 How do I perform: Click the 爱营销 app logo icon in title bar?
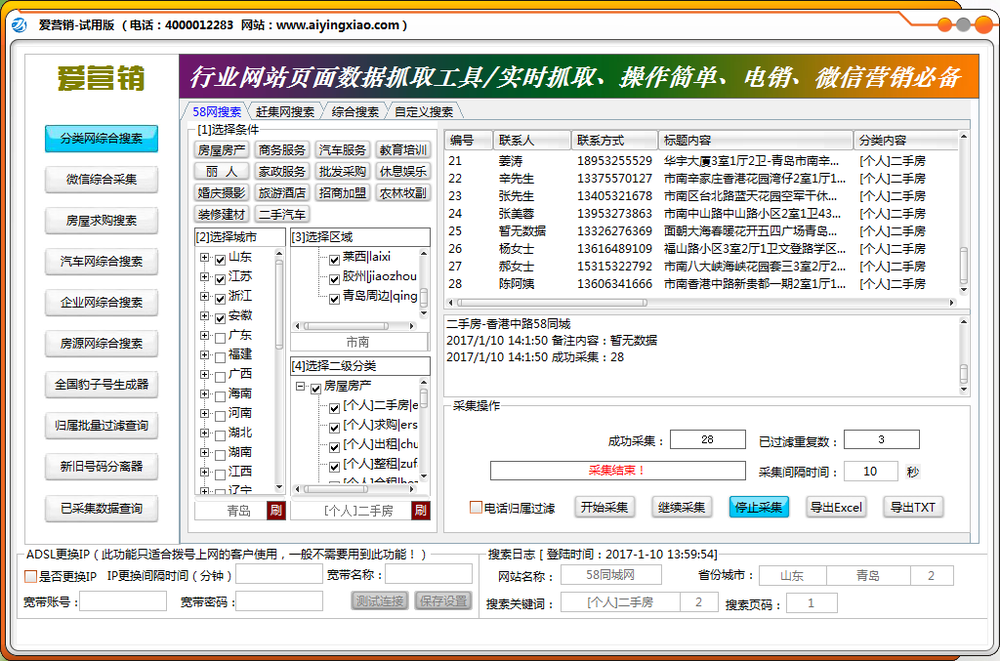point(19,25)
